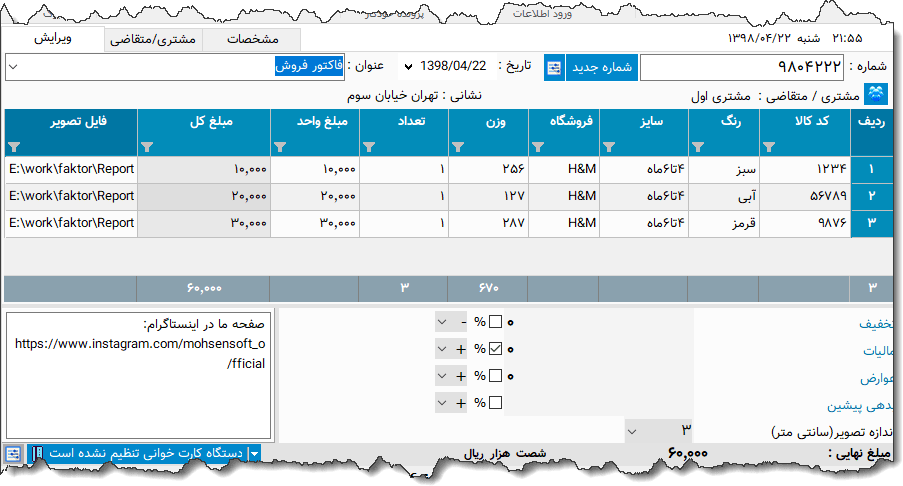Open the plus sign dropdown for مالیات
Screen dimensions: 903x486
pos(442,349)
